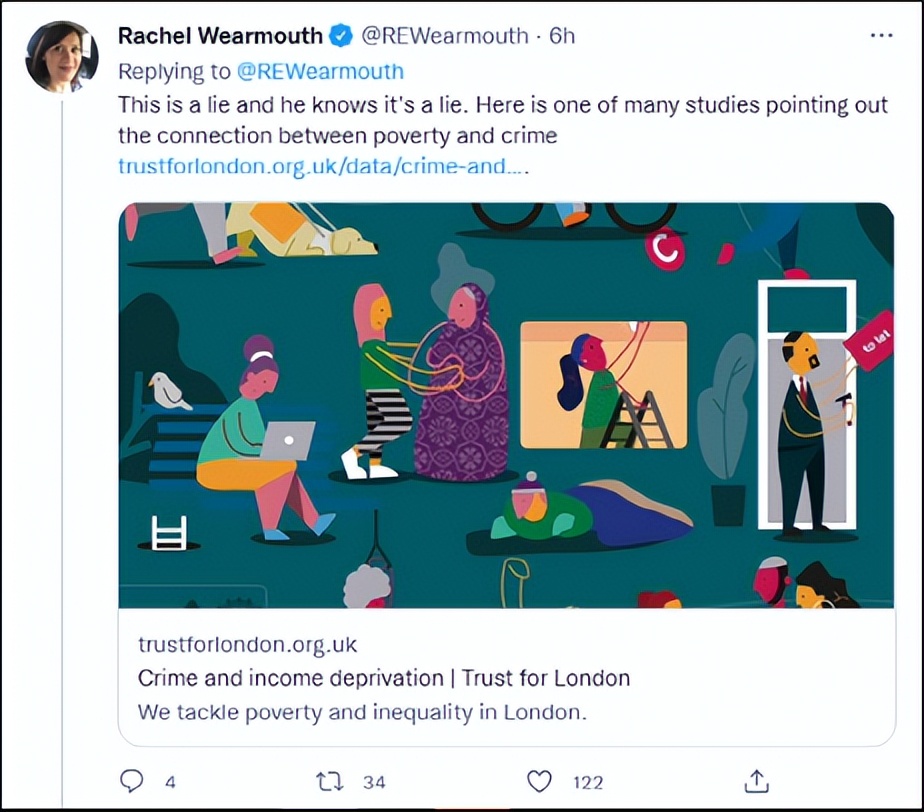Click the like count showing 122
924x812 pixels.
[586, 783]
